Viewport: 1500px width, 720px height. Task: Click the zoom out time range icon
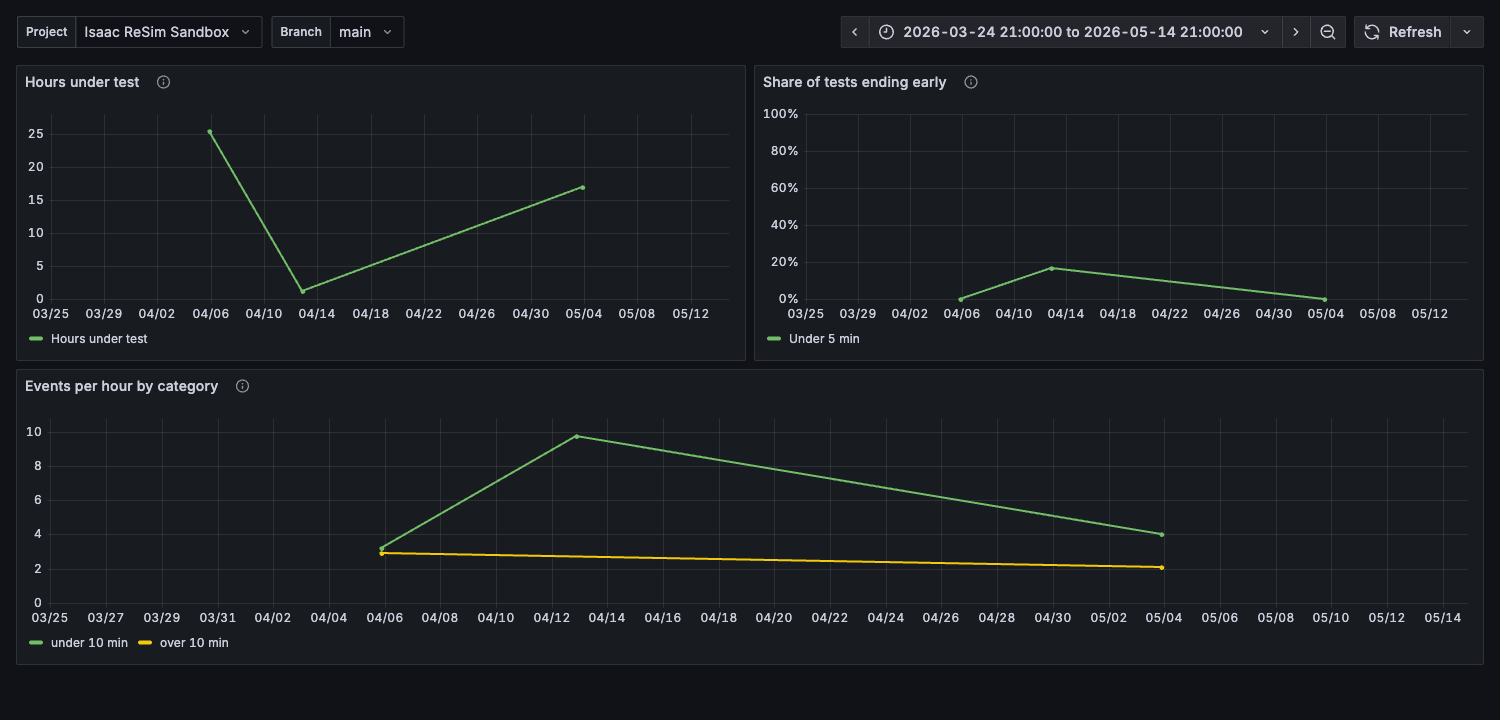(x=1328, y=32)
